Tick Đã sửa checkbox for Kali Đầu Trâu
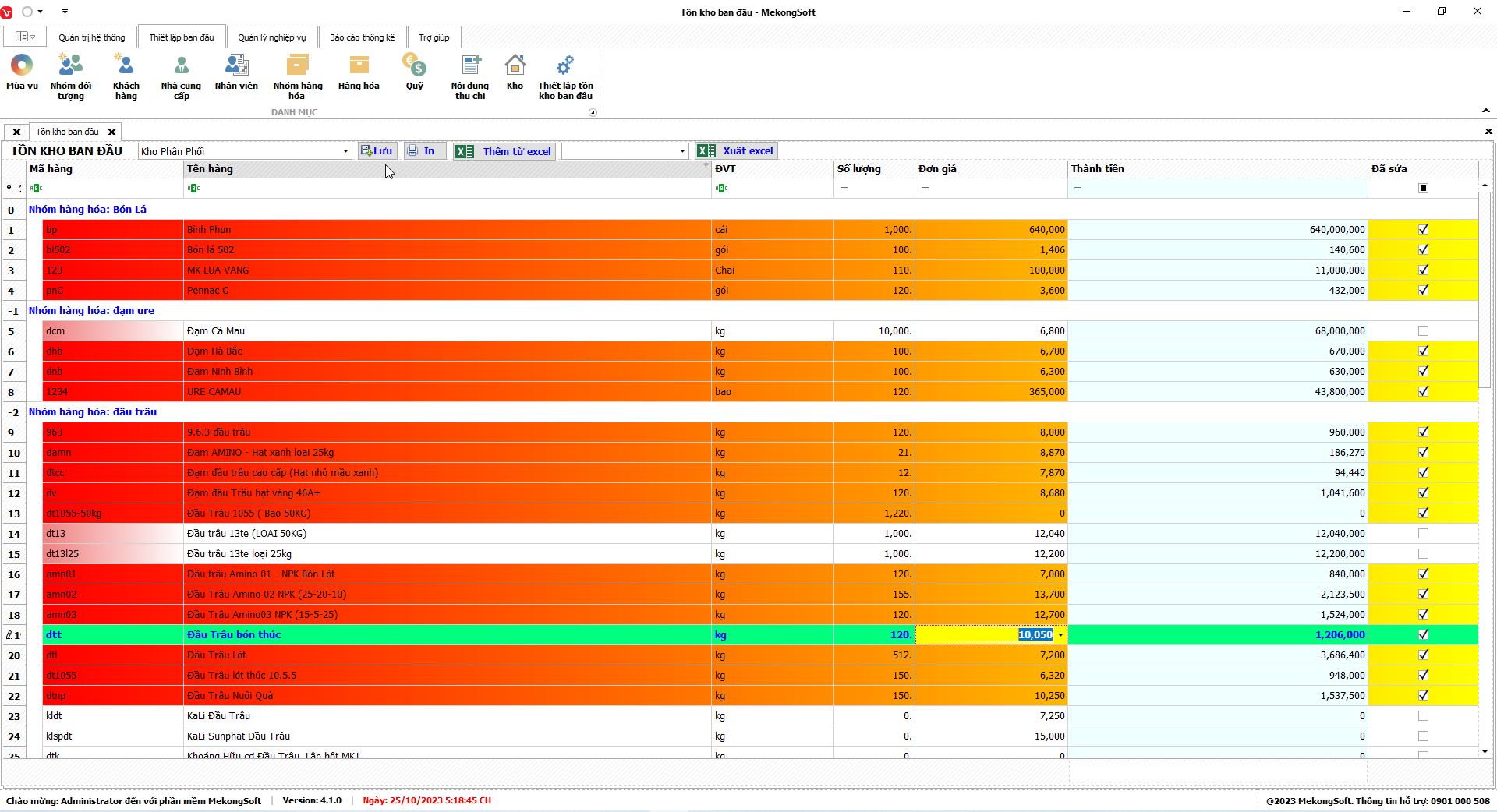1497x812 pixels. [x=1423, y=716]
